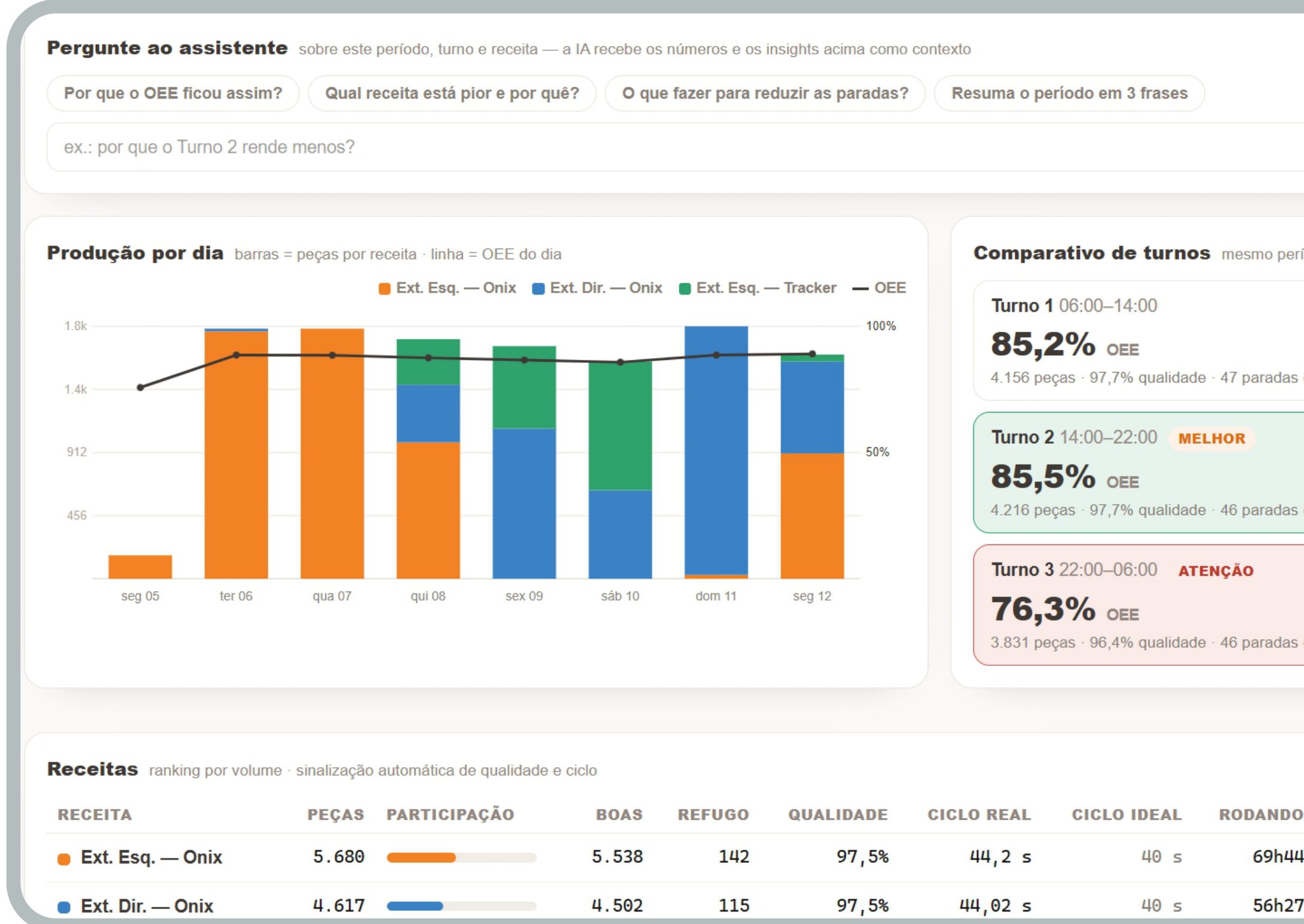Click the 85,2% OEE value

point(1043,344)
